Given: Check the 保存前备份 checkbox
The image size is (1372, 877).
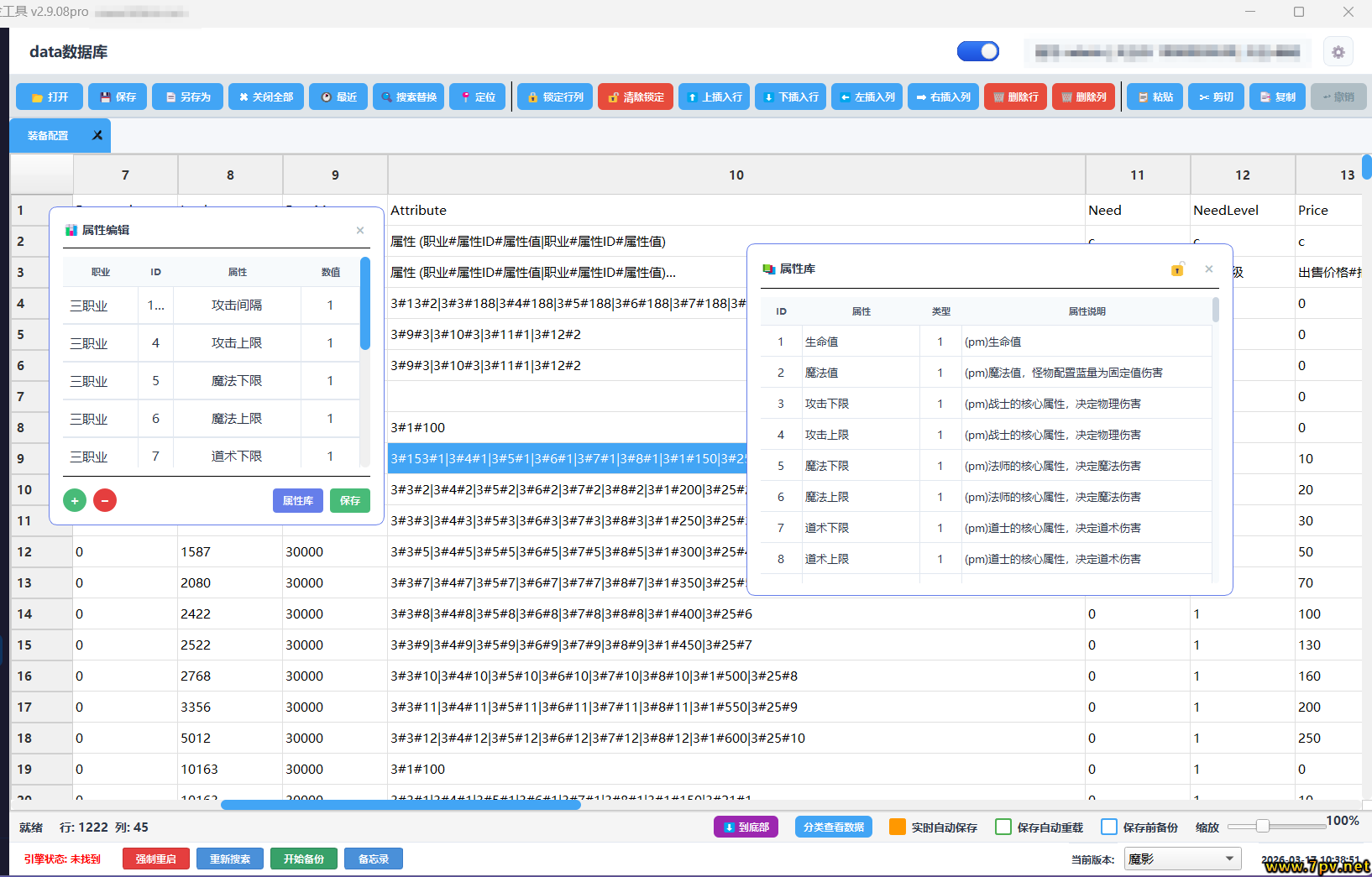Looking at the screenshot, I should click(1109, 827).
